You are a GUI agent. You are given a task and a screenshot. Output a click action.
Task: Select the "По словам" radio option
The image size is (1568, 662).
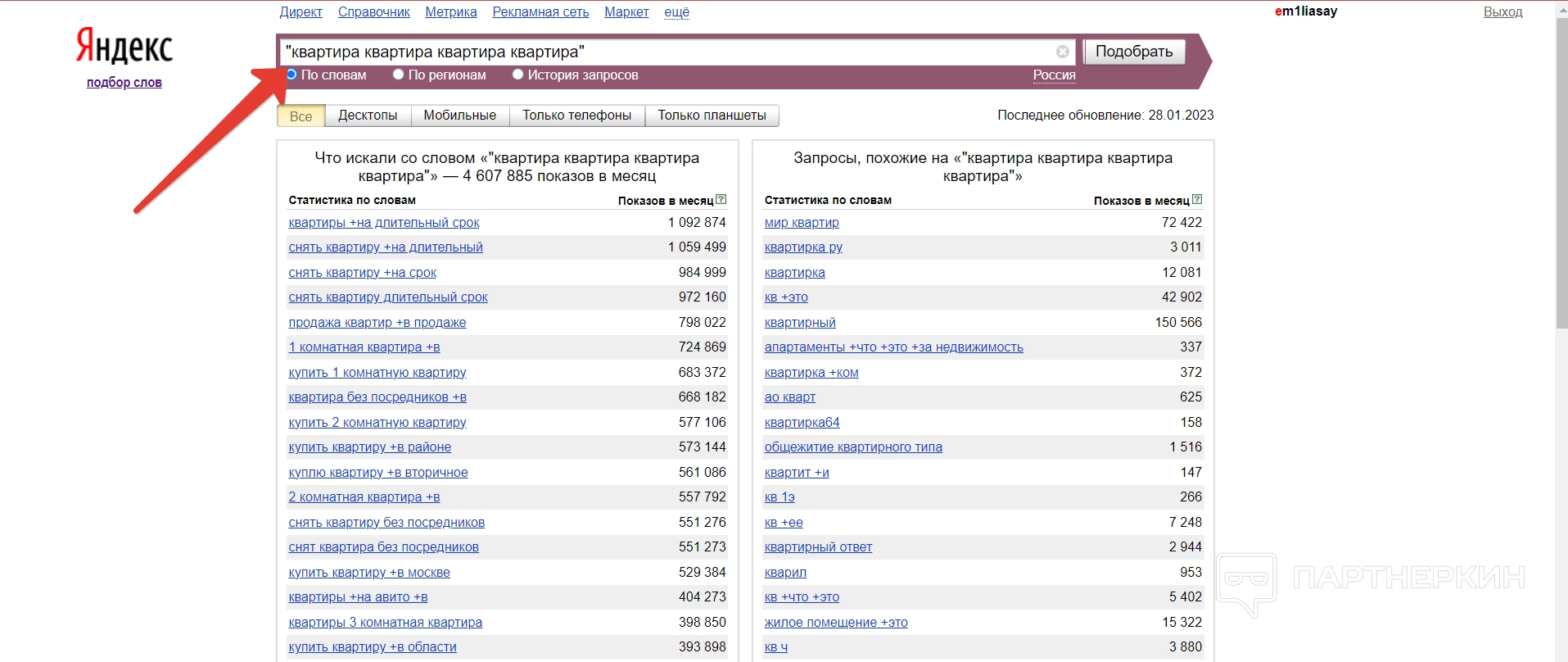(x=291, y=75)
